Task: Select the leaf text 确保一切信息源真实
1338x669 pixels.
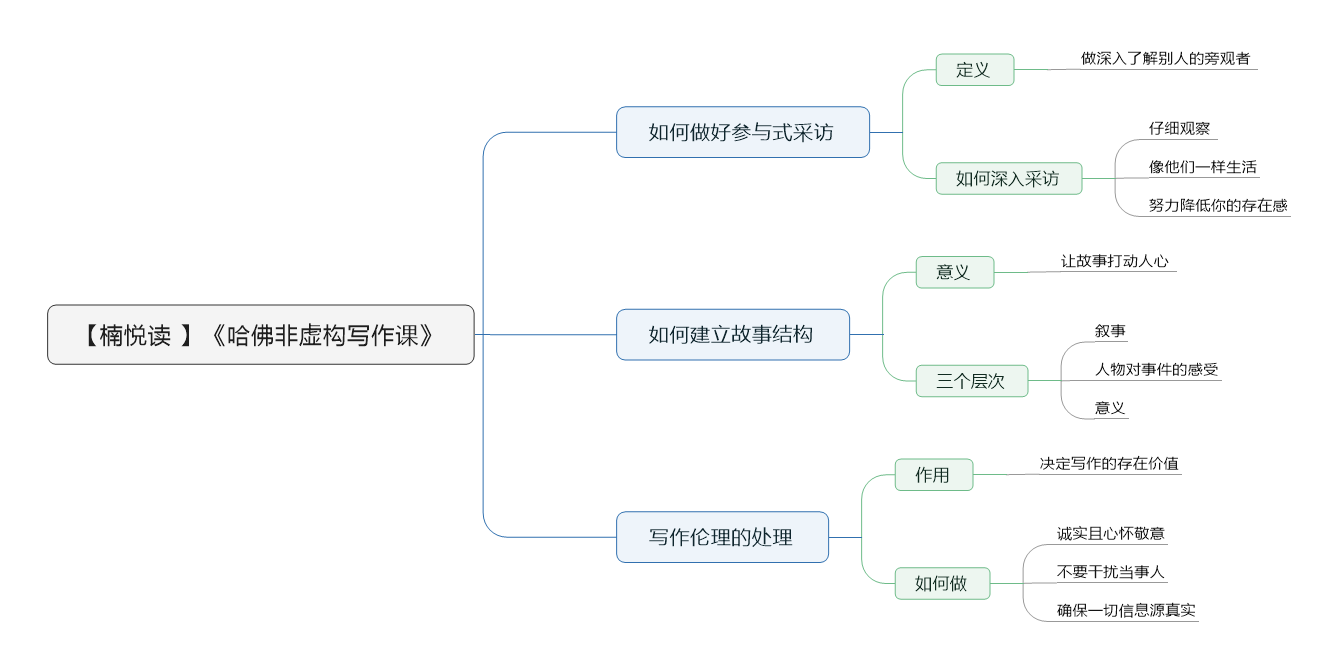Action: pyautogui.click(x=1126, y=610)
